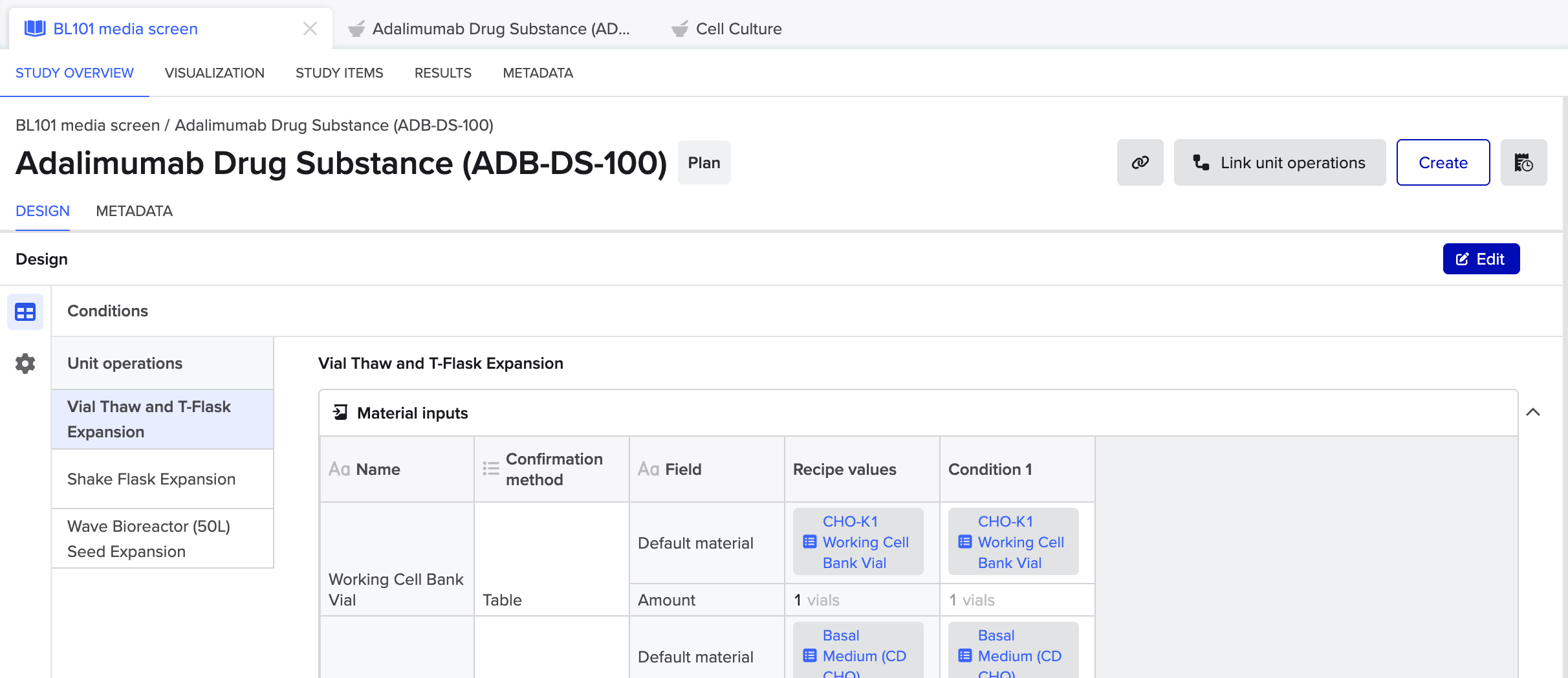The height and width of the screenshot is (678, 1568).
Task: Open the settings gear in the sidebar
Action: pos(25,364)
